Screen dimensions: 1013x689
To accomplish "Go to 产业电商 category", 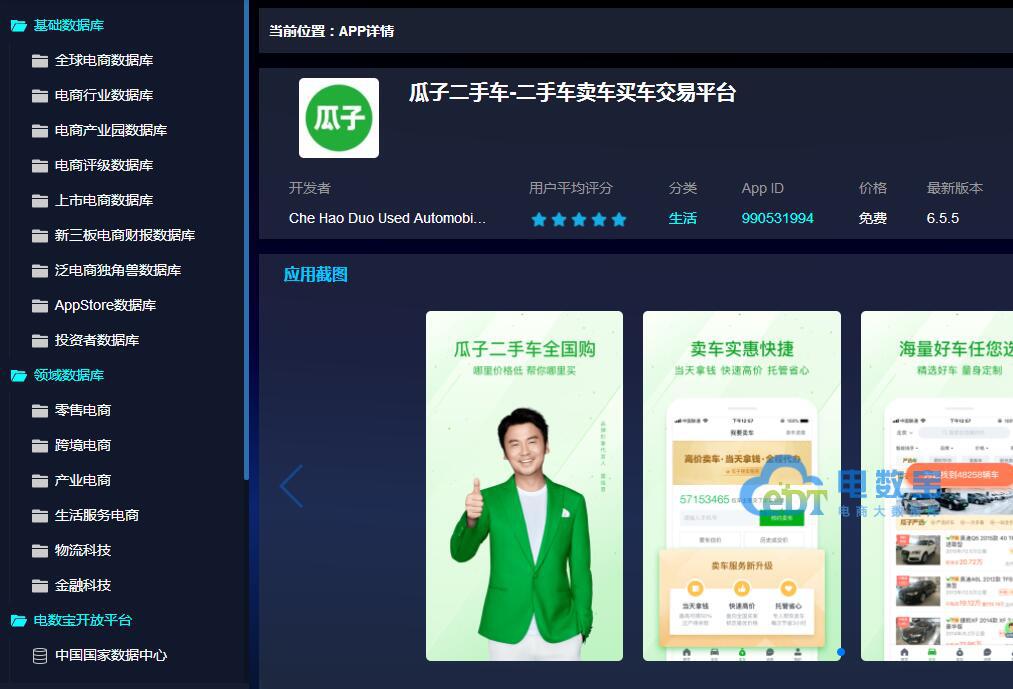I will 83,480.
